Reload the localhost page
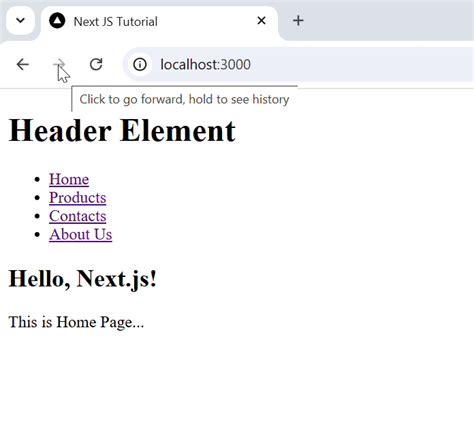Viewport: 474px width, 445px height. coord(96,64)
